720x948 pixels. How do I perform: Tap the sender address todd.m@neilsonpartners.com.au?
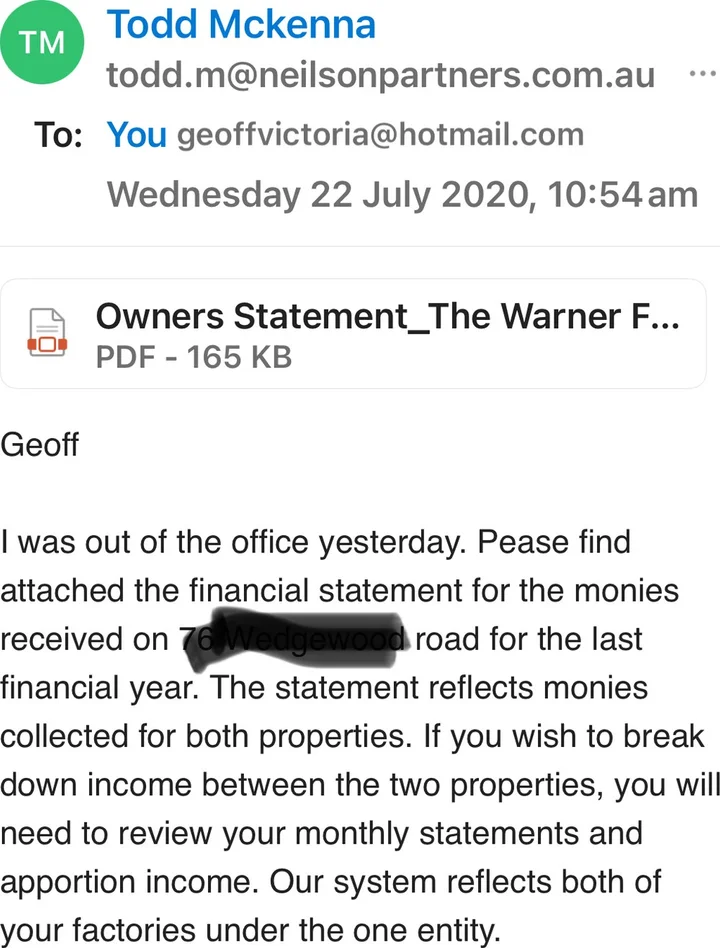pyautogui.click(x=381, y=75)
